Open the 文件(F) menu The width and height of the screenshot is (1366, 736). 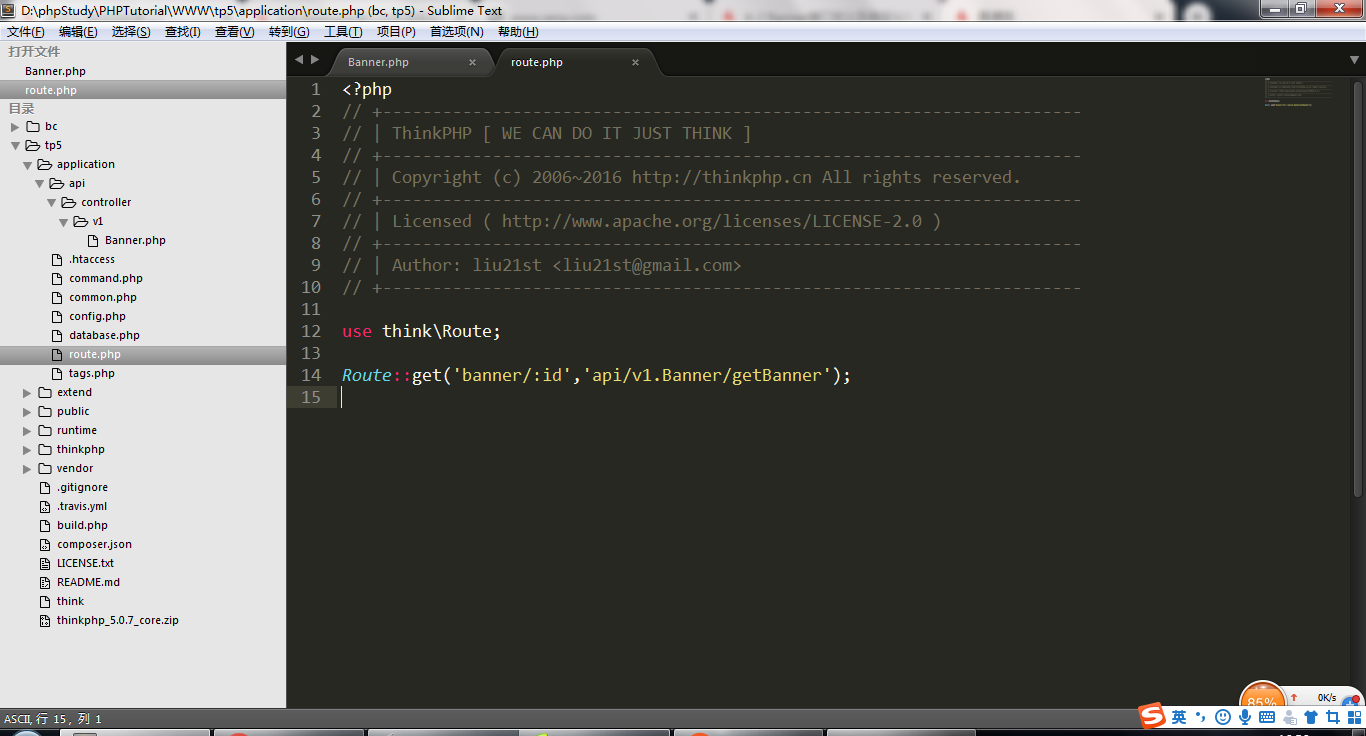(26, 32)
